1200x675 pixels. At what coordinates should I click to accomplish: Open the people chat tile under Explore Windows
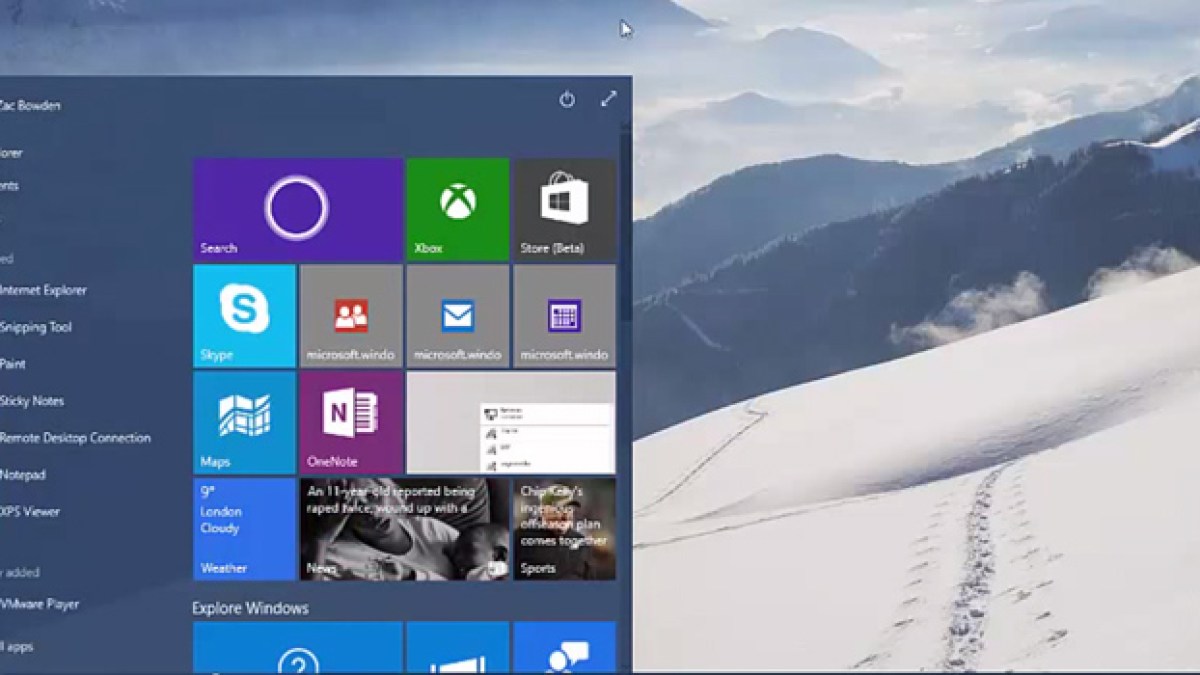[564, 648]
